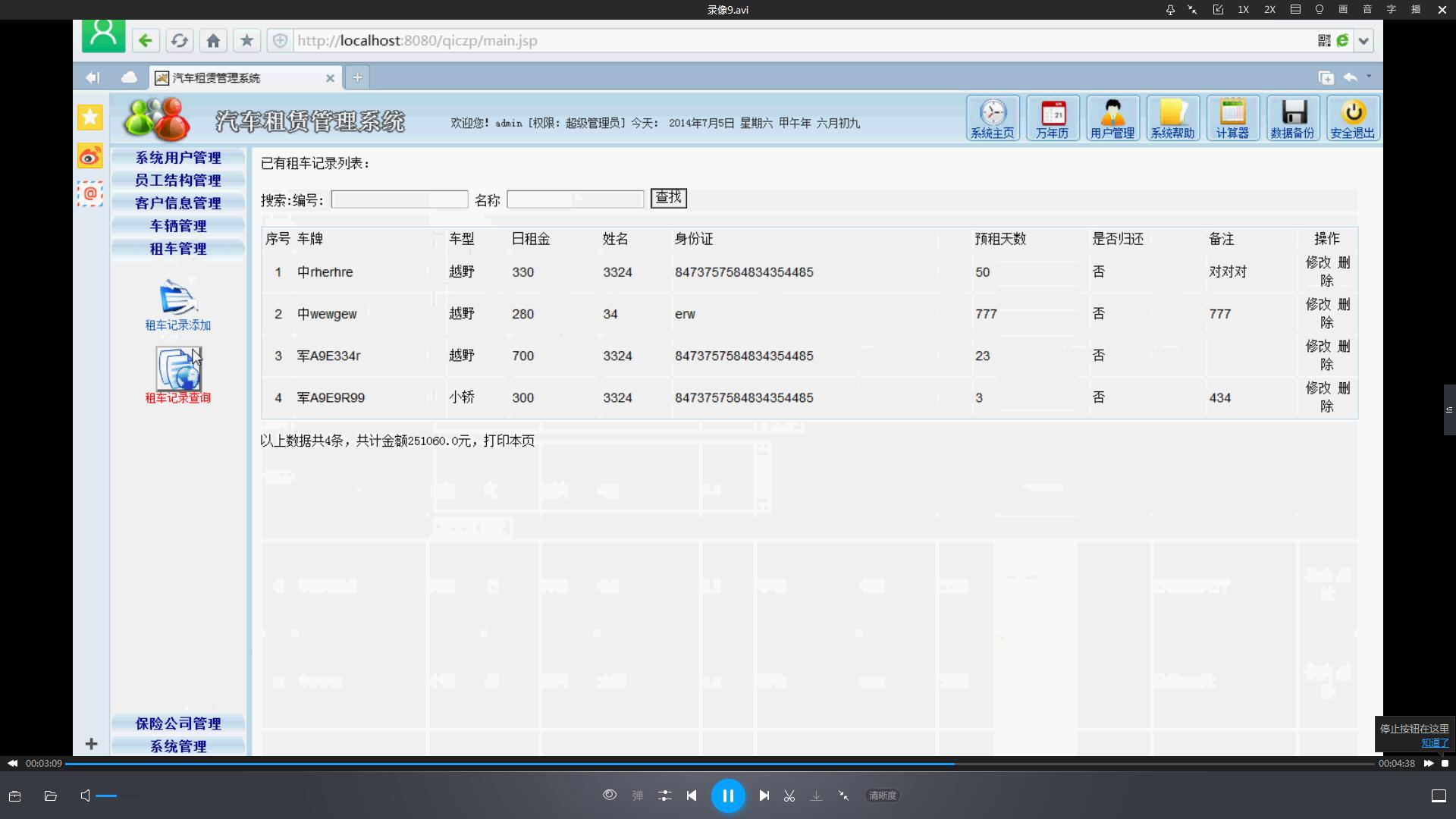Click the download icon in the player controls
This screenshot has width=1456, height=819.
816,795
